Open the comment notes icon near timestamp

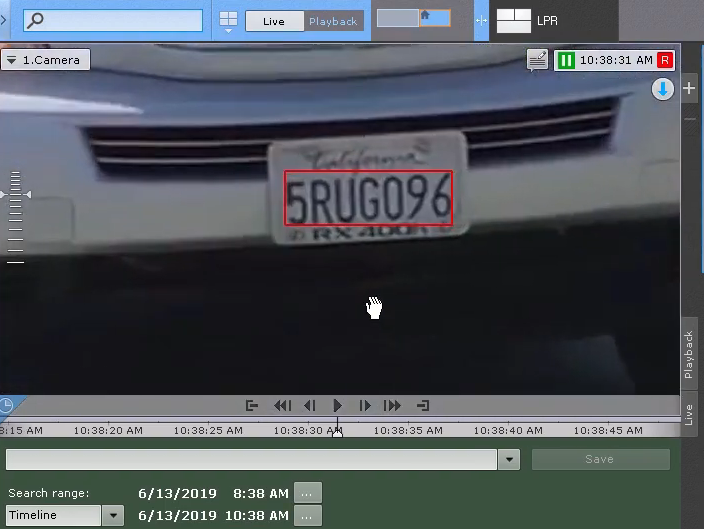click(538, 61)
